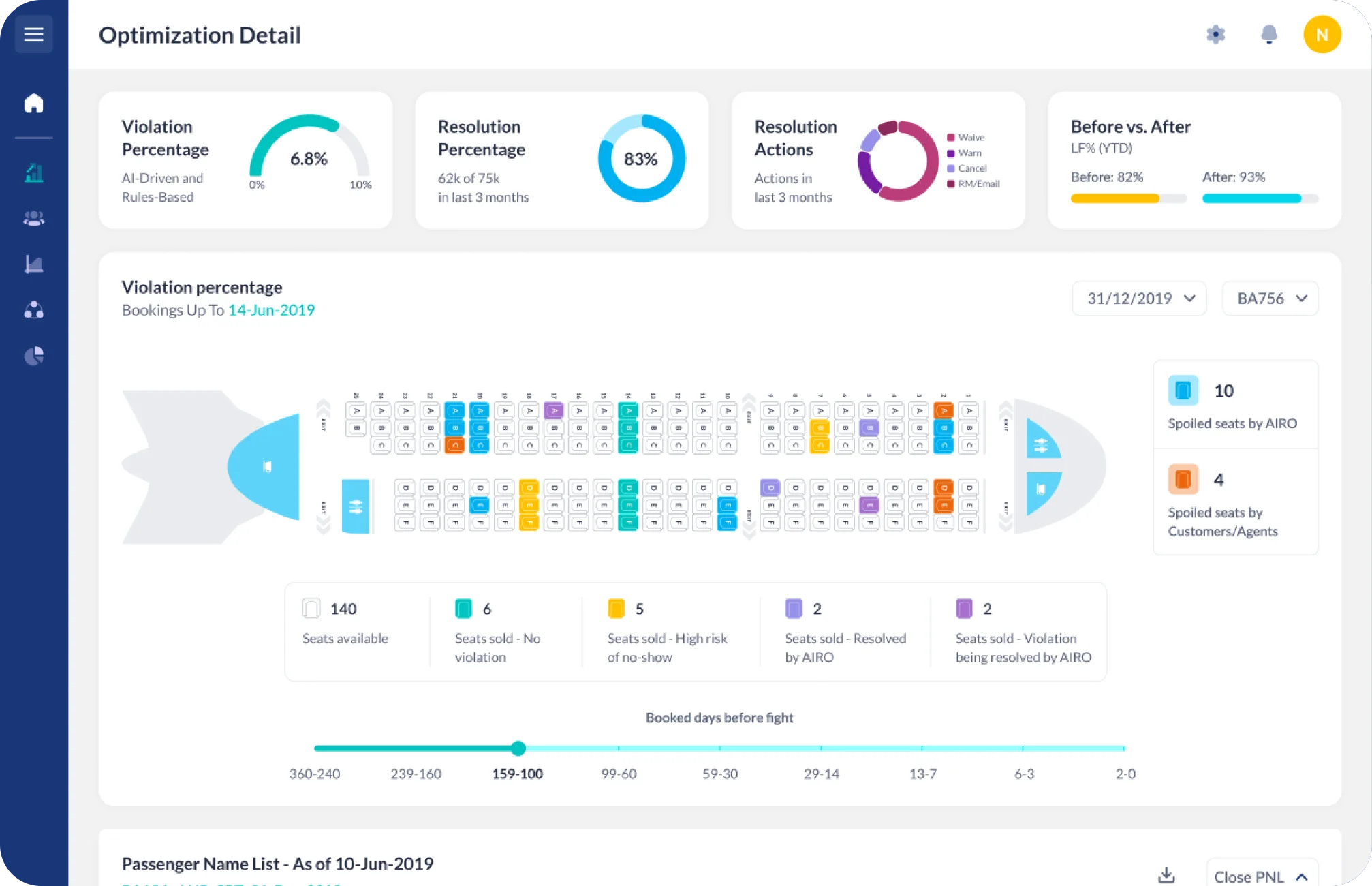The height and width of the screenshot is (886, 1372).
Task: Select yellow seat 18D
Action: tap(529, 488)
